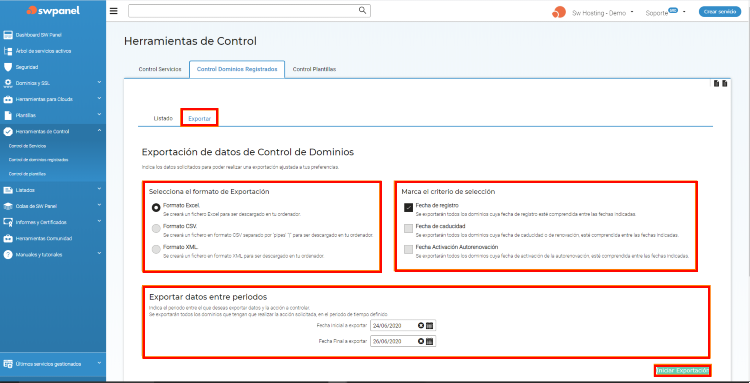Screen dimensions: 750x383
Task: Click the Crear servicio button
Action: tap(720, 12)
